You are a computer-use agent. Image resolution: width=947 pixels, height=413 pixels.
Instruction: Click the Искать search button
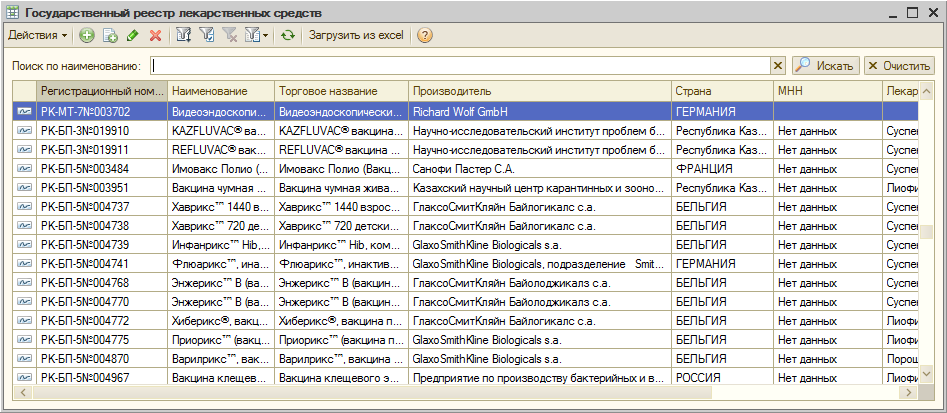(825, 65)
